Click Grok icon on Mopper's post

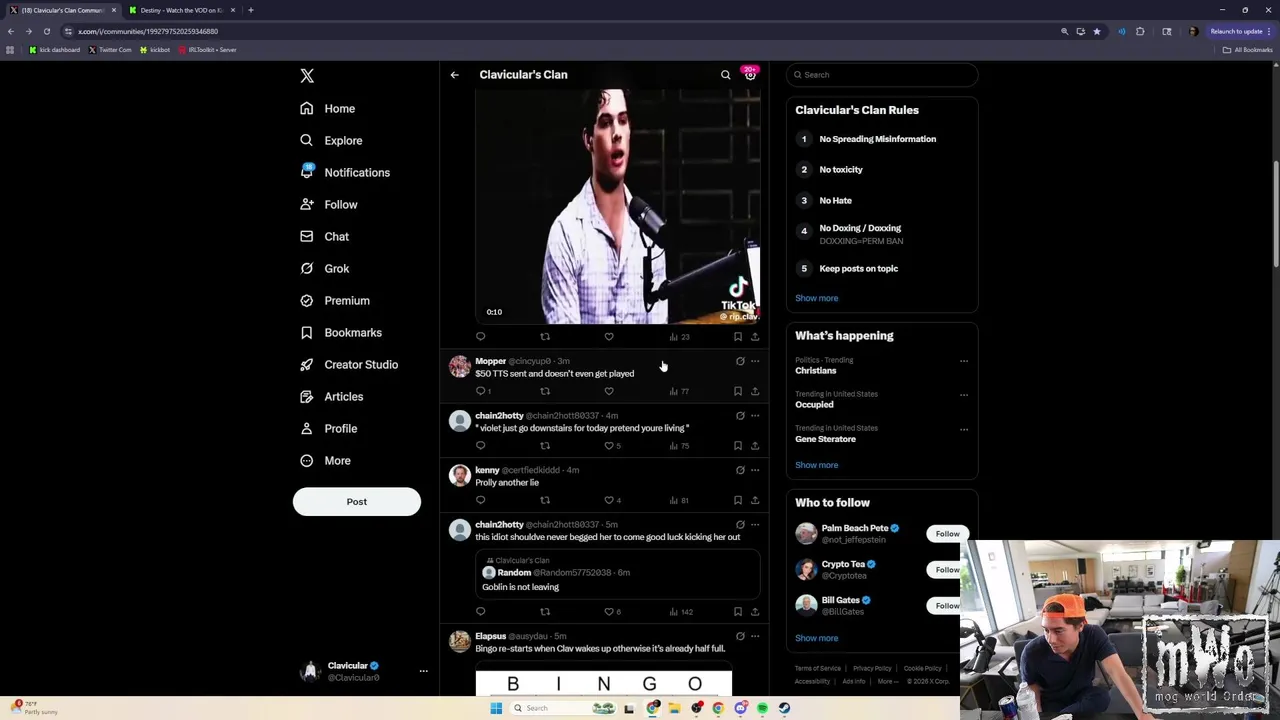[x=740, y=361]
